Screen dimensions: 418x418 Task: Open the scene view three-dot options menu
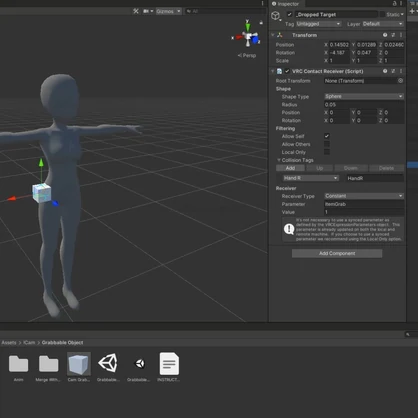(262, 3)
